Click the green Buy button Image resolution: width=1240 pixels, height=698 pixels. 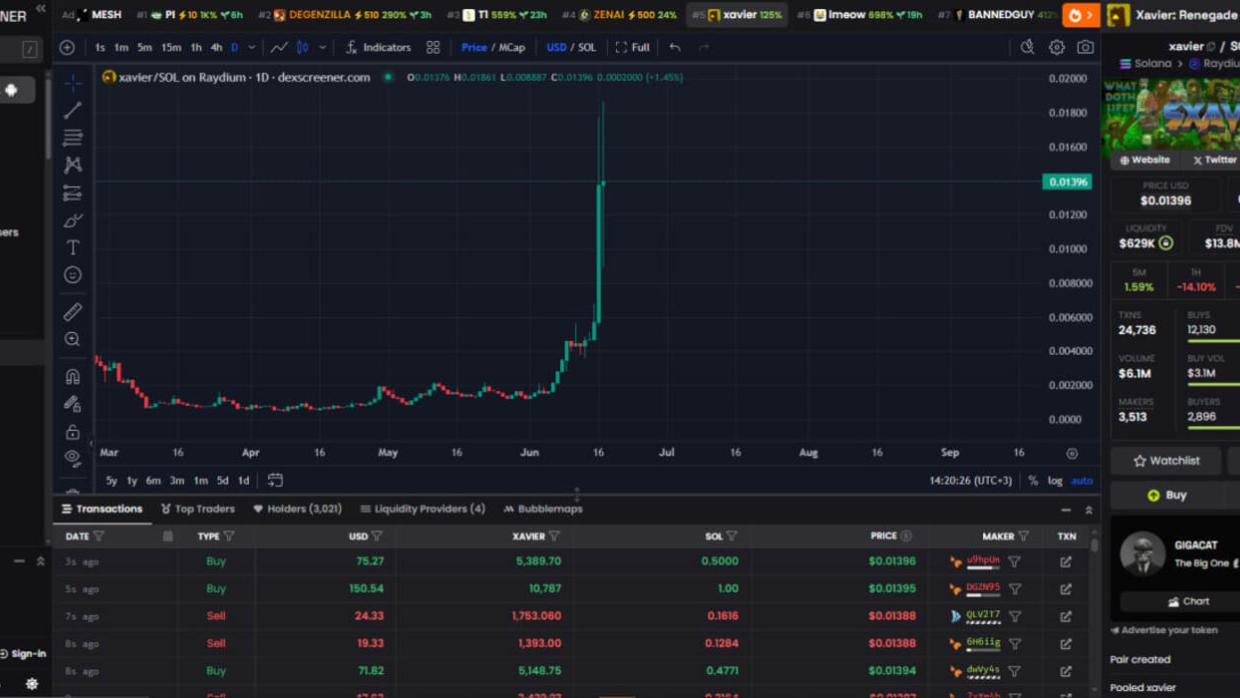(x=1167, y=495)
